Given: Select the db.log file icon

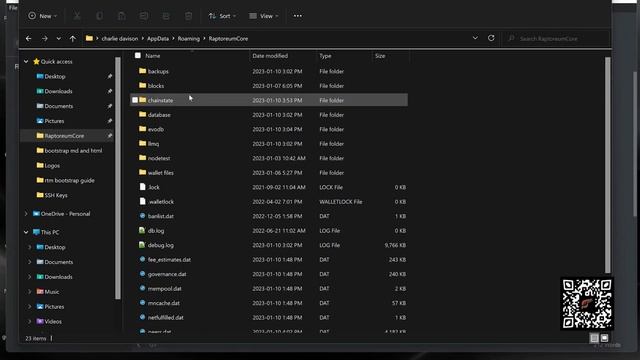Looking at the screenshot, I should (142, 230).
